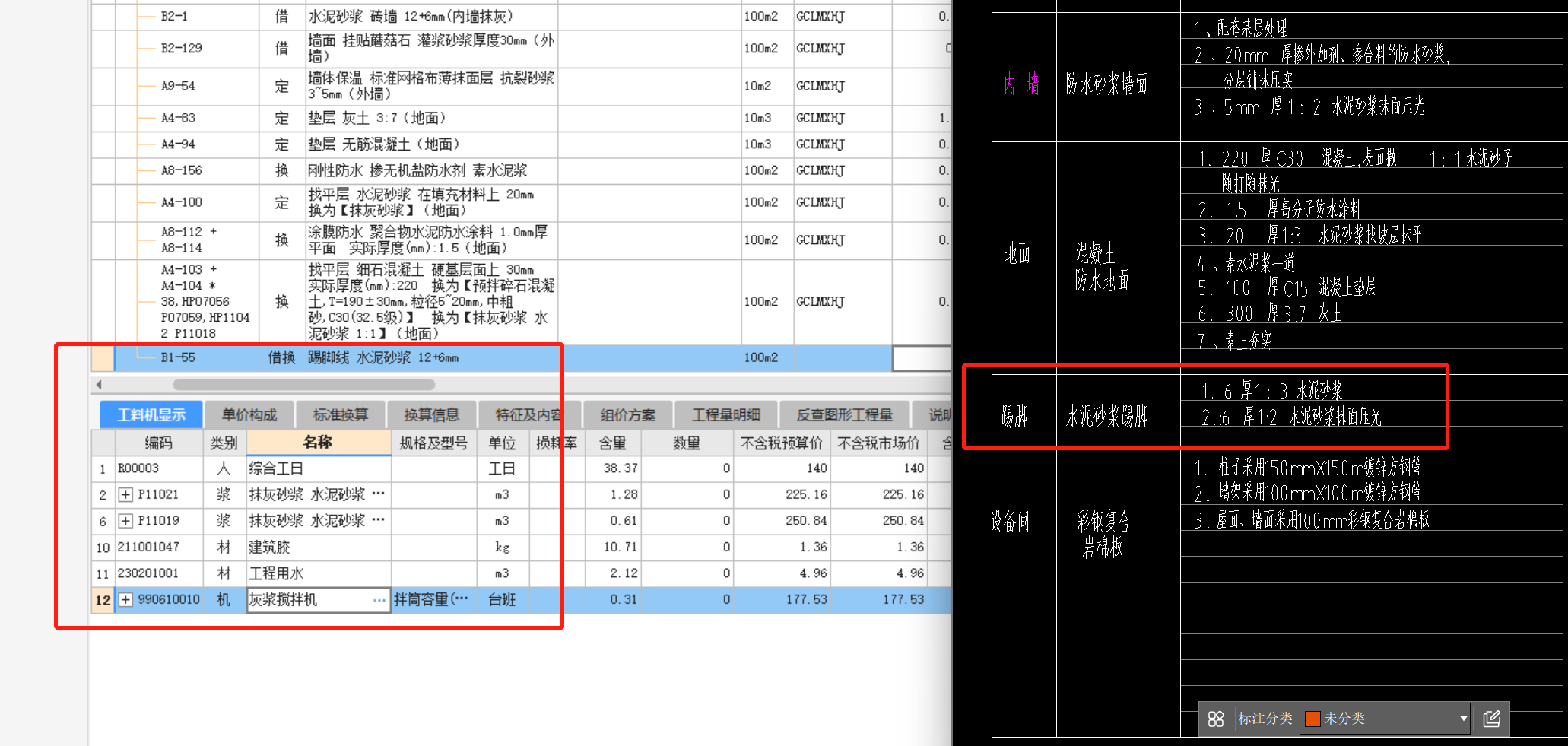Viewport: 1568px width, 746px height.
Task: Click the 建筑胶 name cell
Action: pyautogui.click(x=318, y=548)
